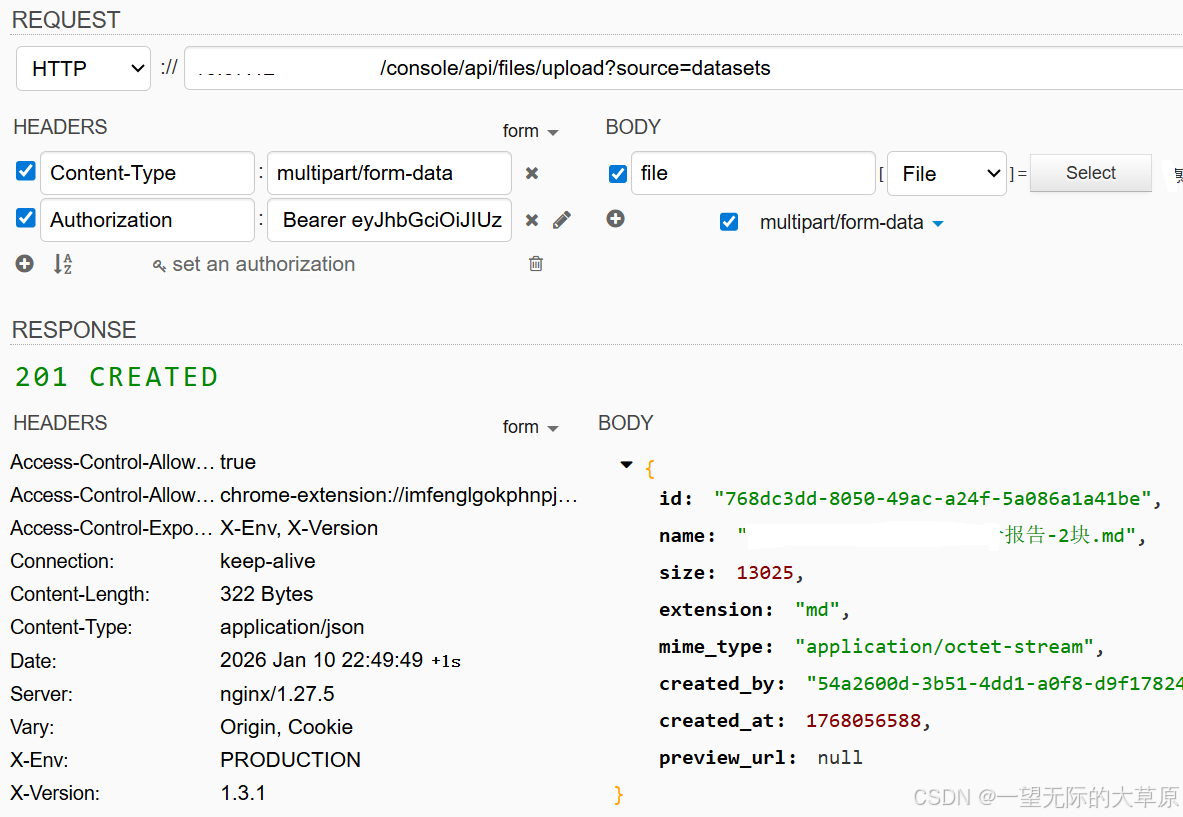Image resolution: width=1183 pixels, height=817 pixels.
Task: Add a body form parameter with the plus icon
Action: (x=616, y=219)
